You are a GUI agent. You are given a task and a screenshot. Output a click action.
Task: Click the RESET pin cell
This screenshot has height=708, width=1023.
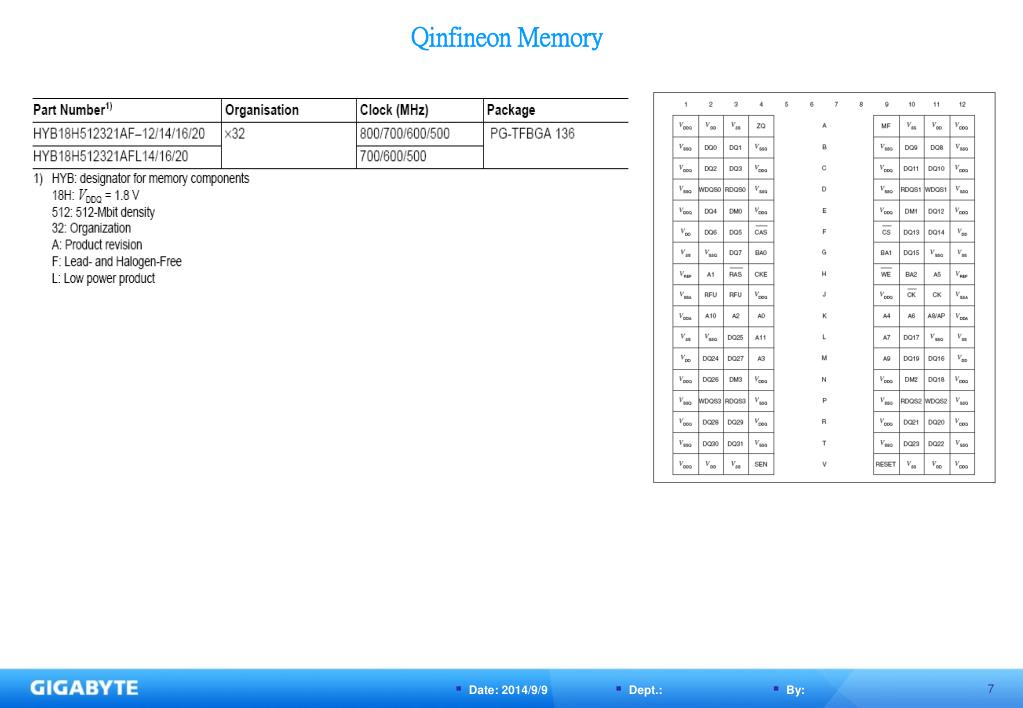click(886, 464)
